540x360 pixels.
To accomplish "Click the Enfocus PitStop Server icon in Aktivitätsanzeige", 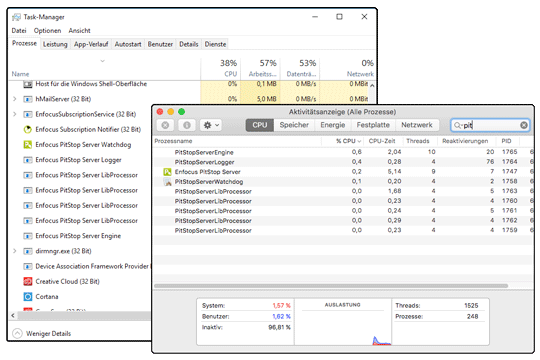I will [167, 172].
